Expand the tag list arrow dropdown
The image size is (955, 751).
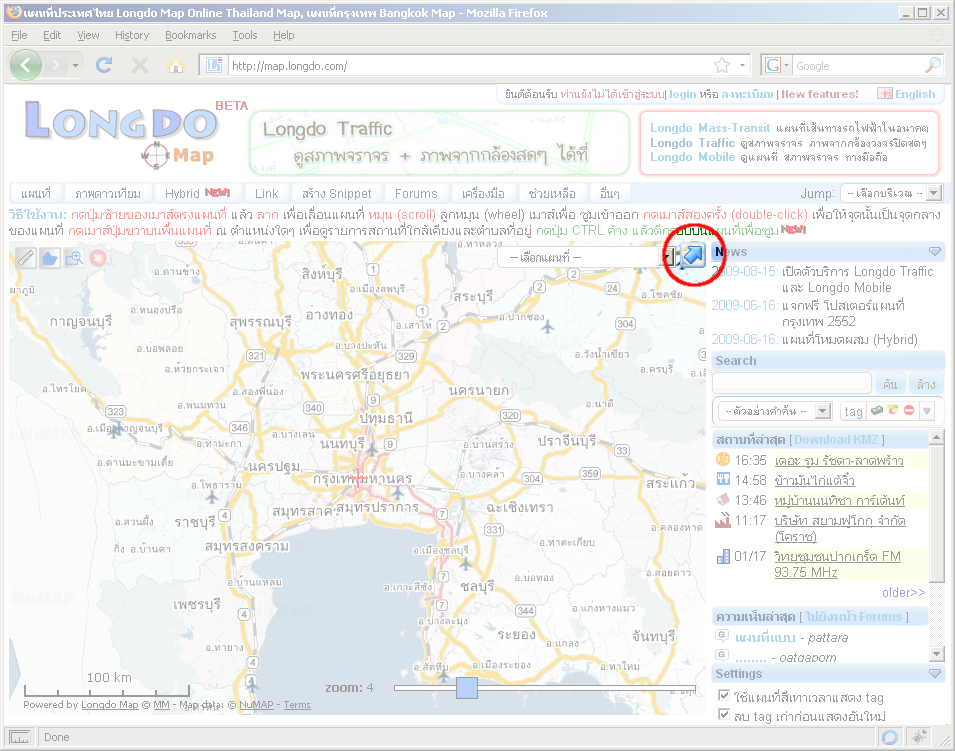pos(926,411)
